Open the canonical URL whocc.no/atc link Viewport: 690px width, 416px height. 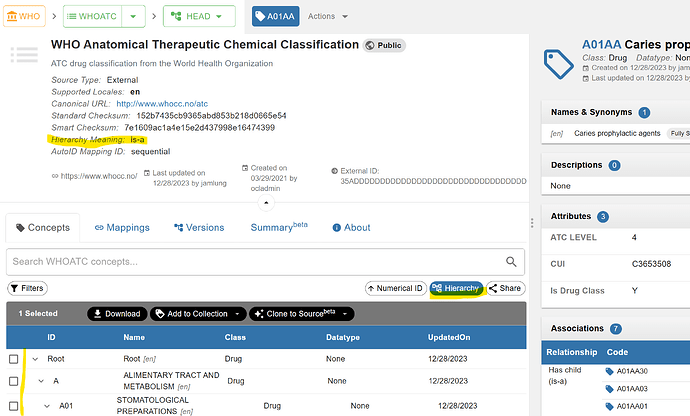pos(162,104)
